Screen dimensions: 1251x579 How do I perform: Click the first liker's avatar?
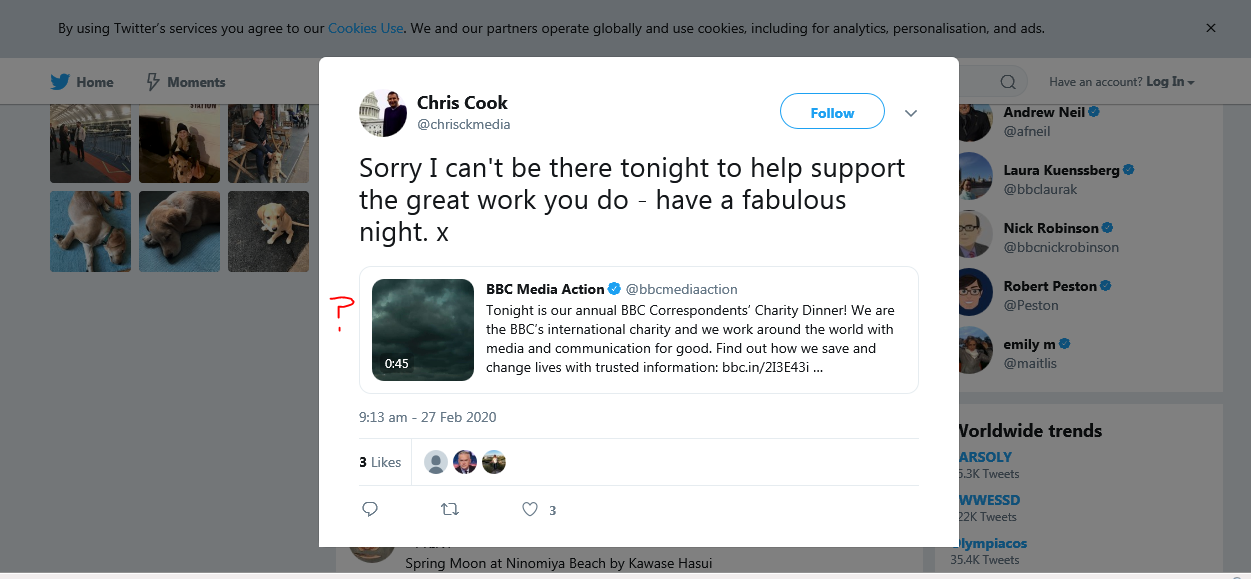(436, 462)
